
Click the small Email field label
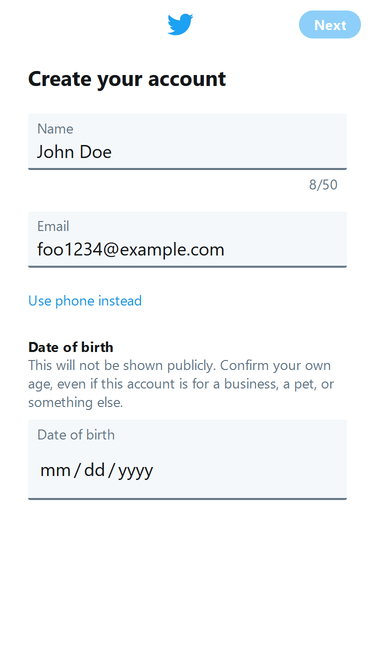pos(53,226)
